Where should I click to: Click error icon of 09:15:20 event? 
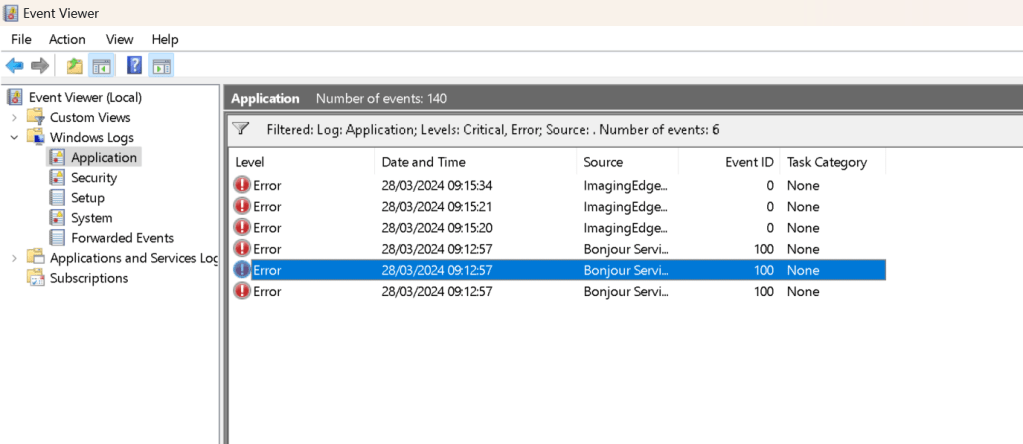click(242, 228)
